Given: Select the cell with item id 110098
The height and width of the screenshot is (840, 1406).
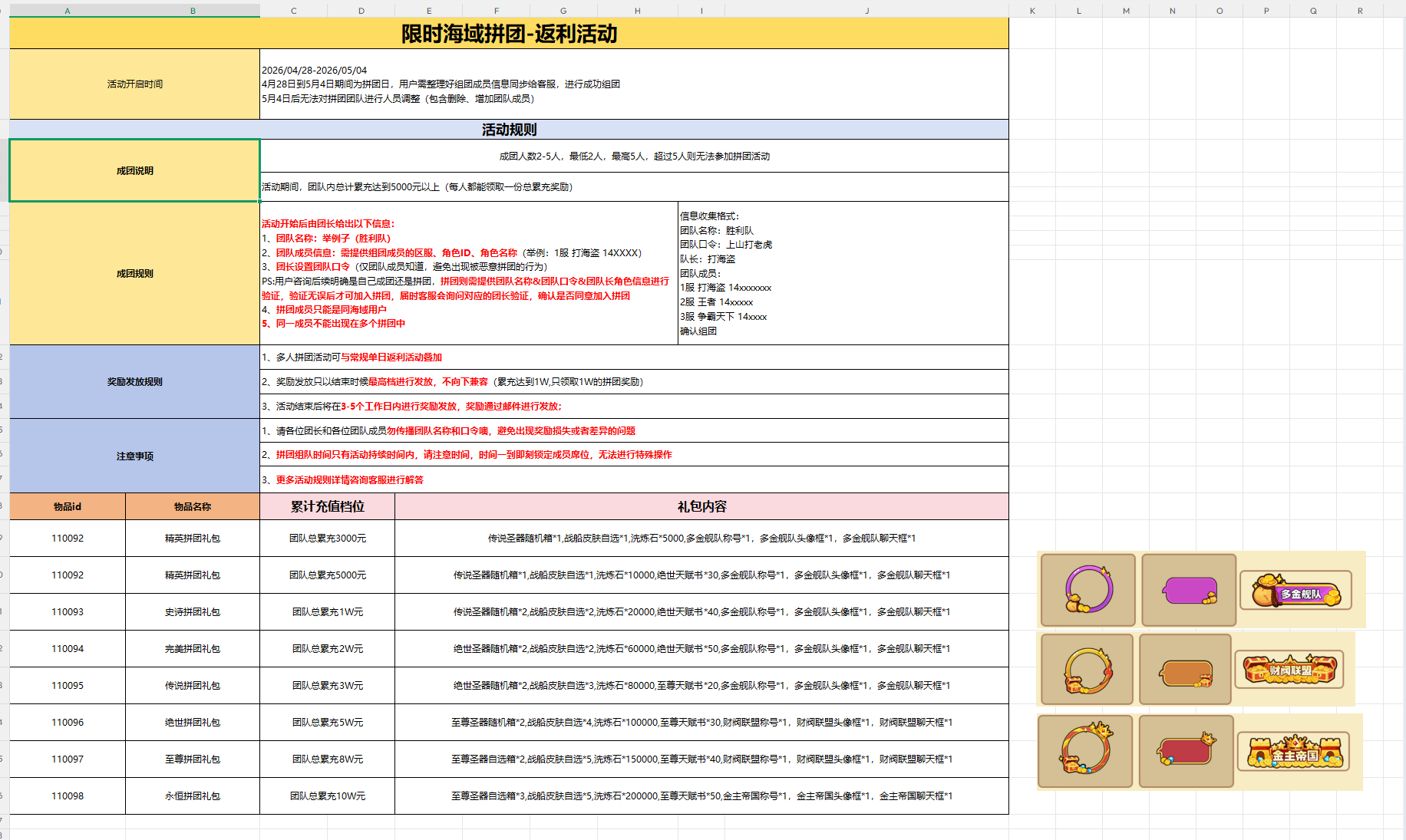Looking at the screenshot, I should click(68, 796).
